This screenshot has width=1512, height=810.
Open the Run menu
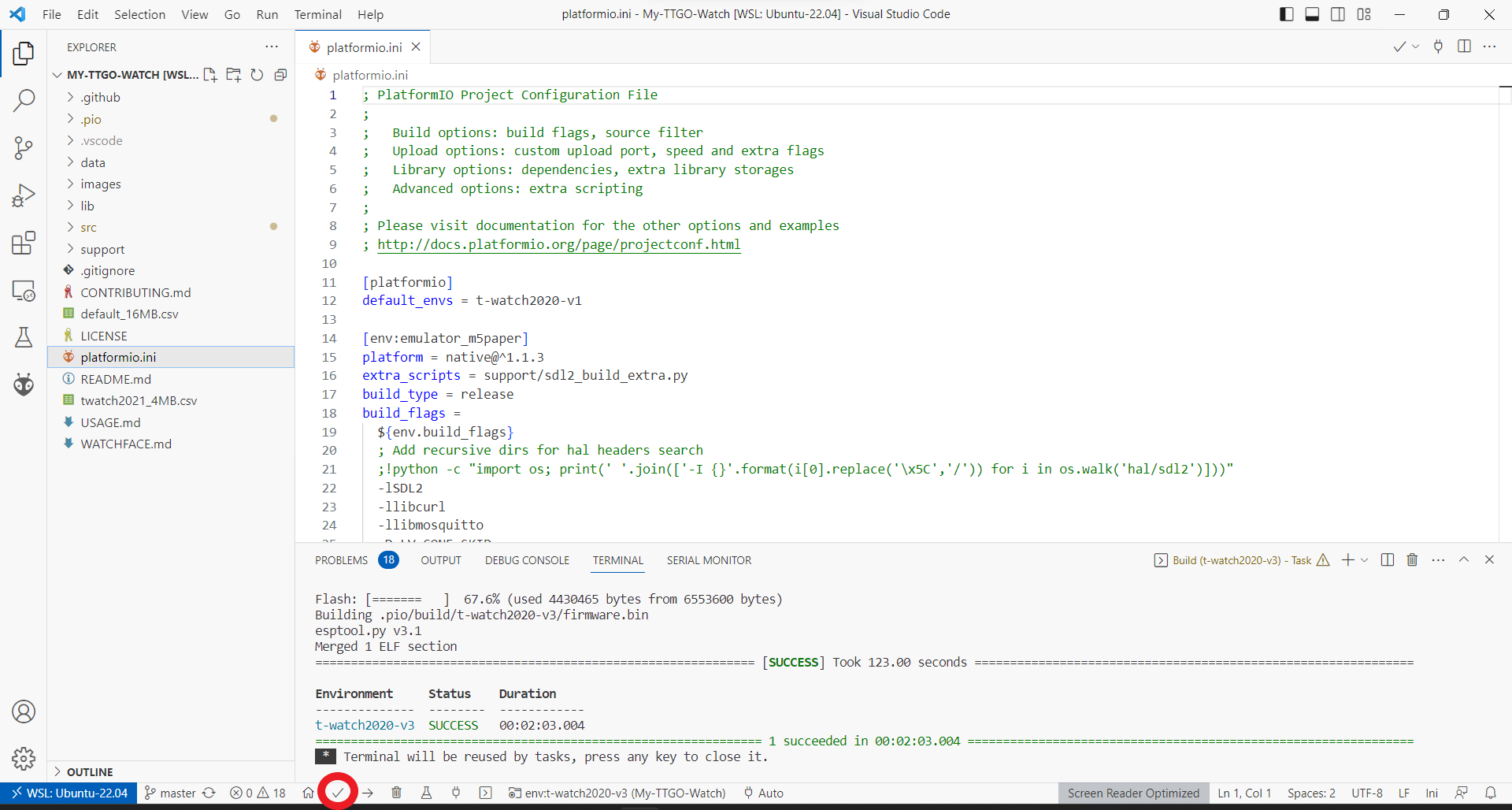coord(267,14)
